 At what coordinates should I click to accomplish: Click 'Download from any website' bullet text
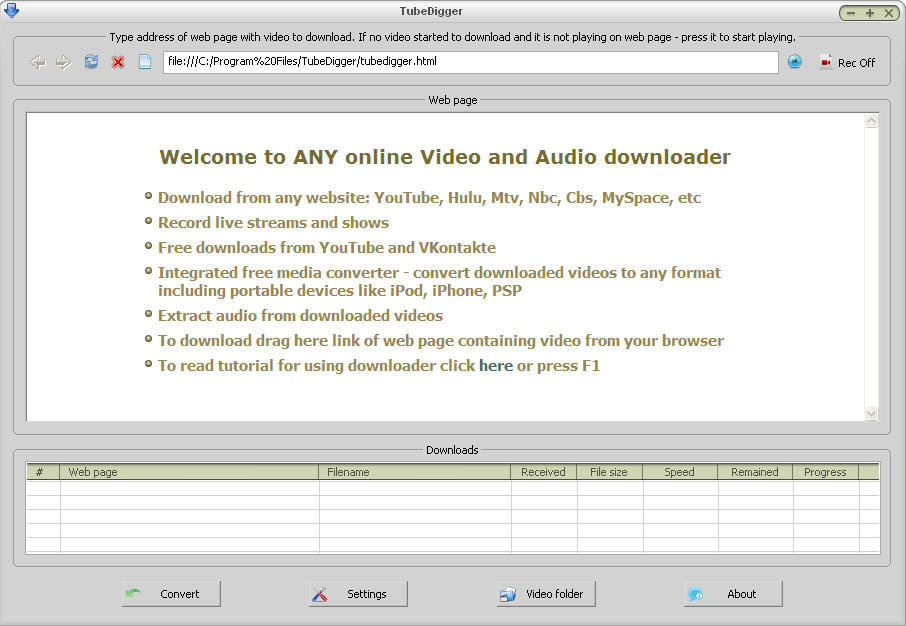(x=429, y=198)
